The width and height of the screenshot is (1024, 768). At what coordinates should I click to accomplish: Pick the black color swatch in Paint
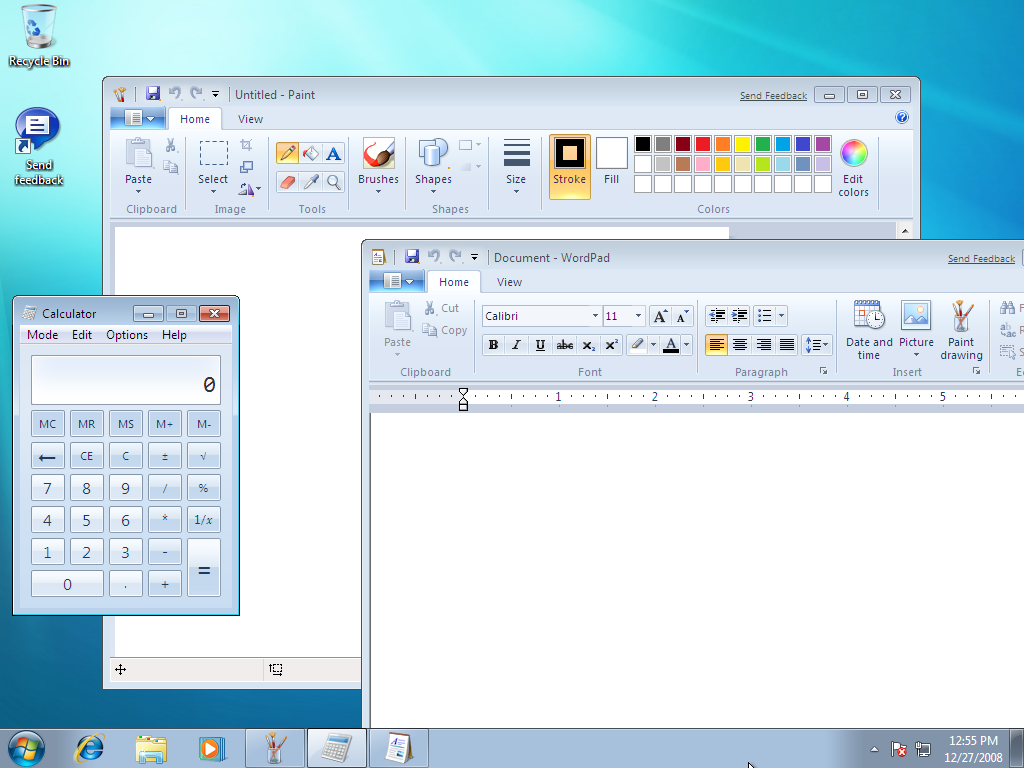pos(643,144)
